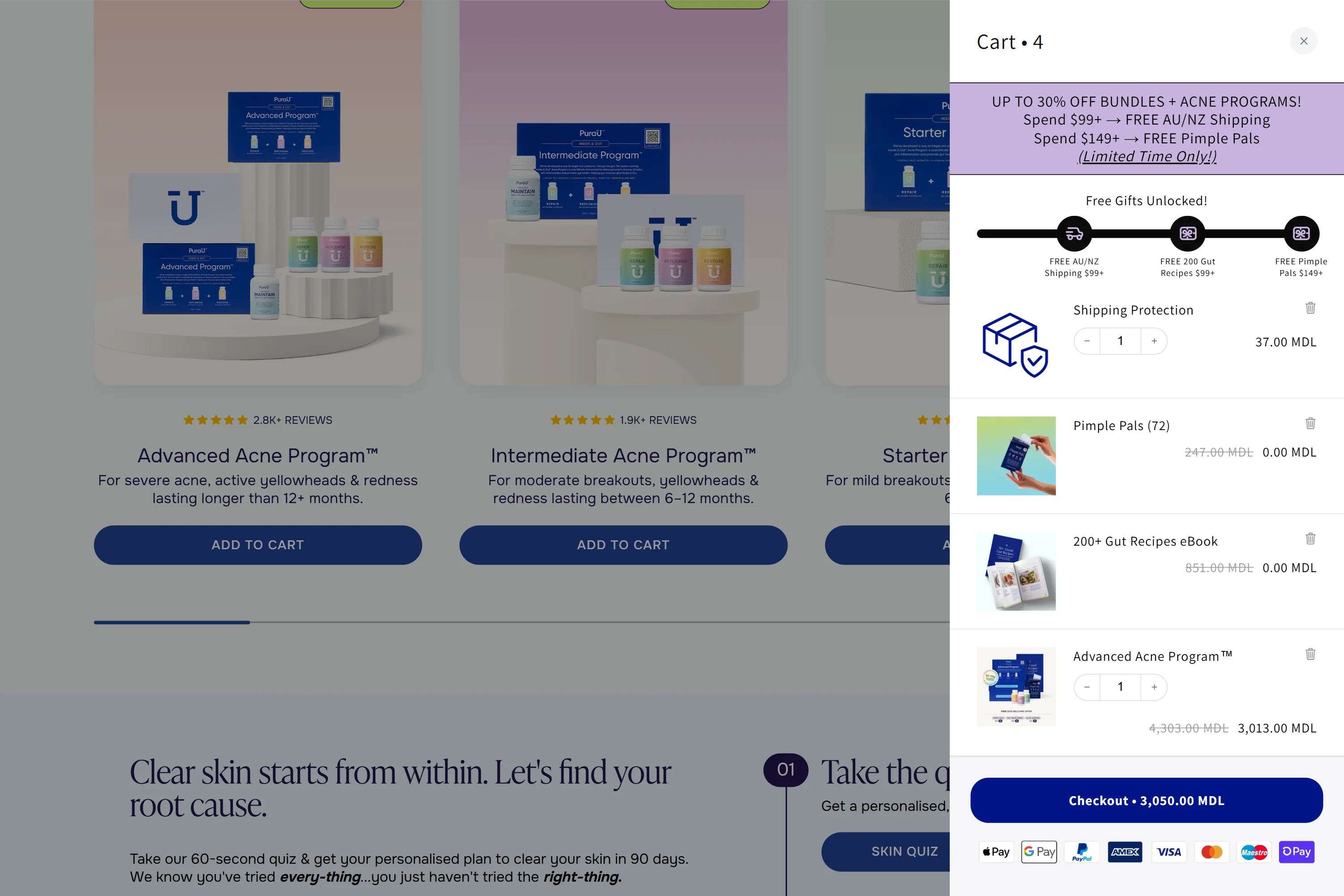Close the cart drawer

tap(1303, 41)
